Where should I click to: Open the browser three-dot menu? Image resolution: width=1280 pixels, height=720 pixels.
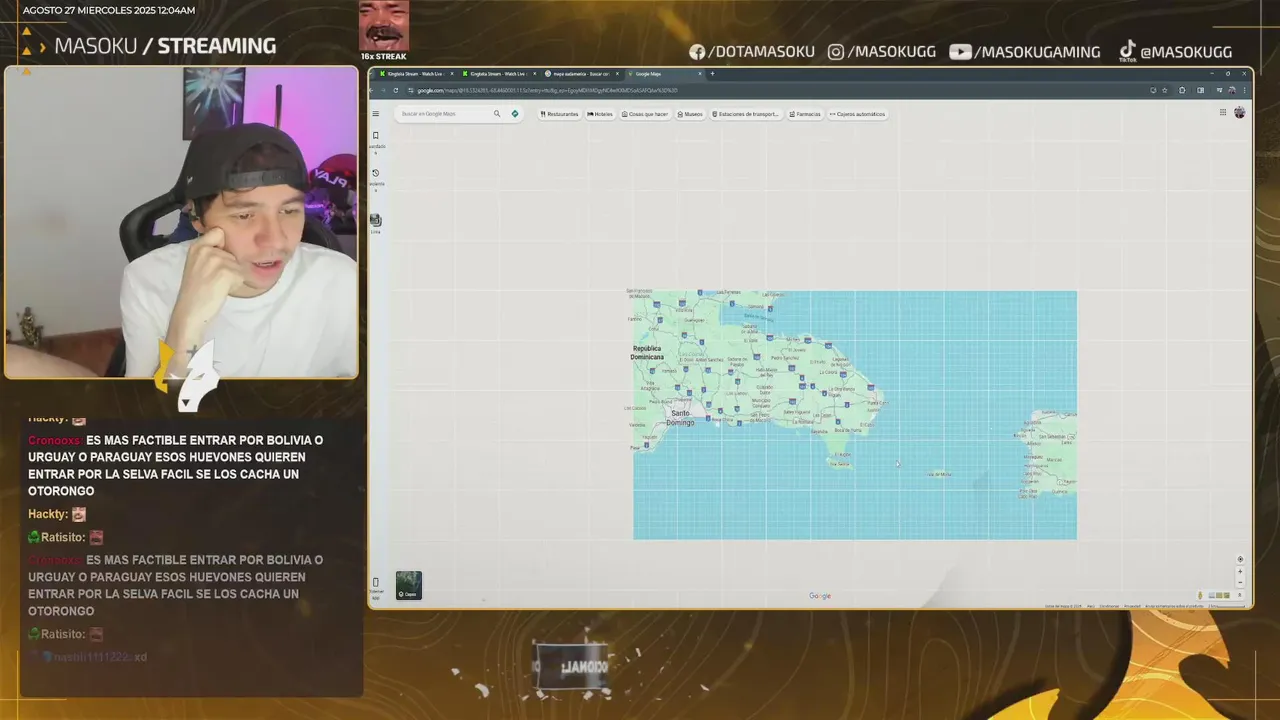[x=1244, y=90]
